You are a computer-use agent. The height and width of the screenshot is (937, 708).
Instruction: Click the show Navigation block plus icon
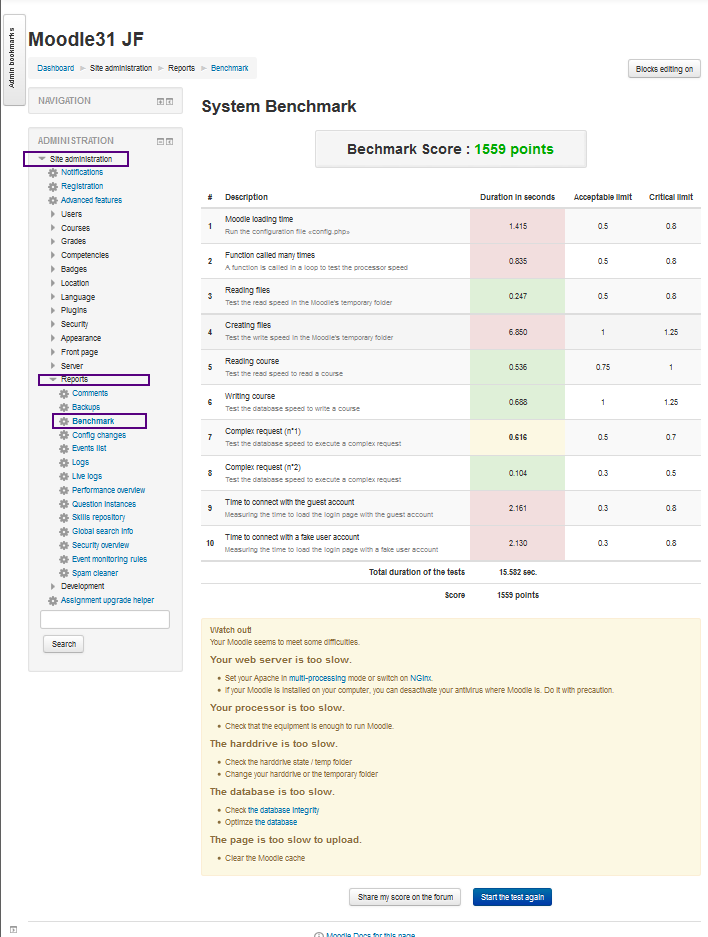click(x=160, y=102)
